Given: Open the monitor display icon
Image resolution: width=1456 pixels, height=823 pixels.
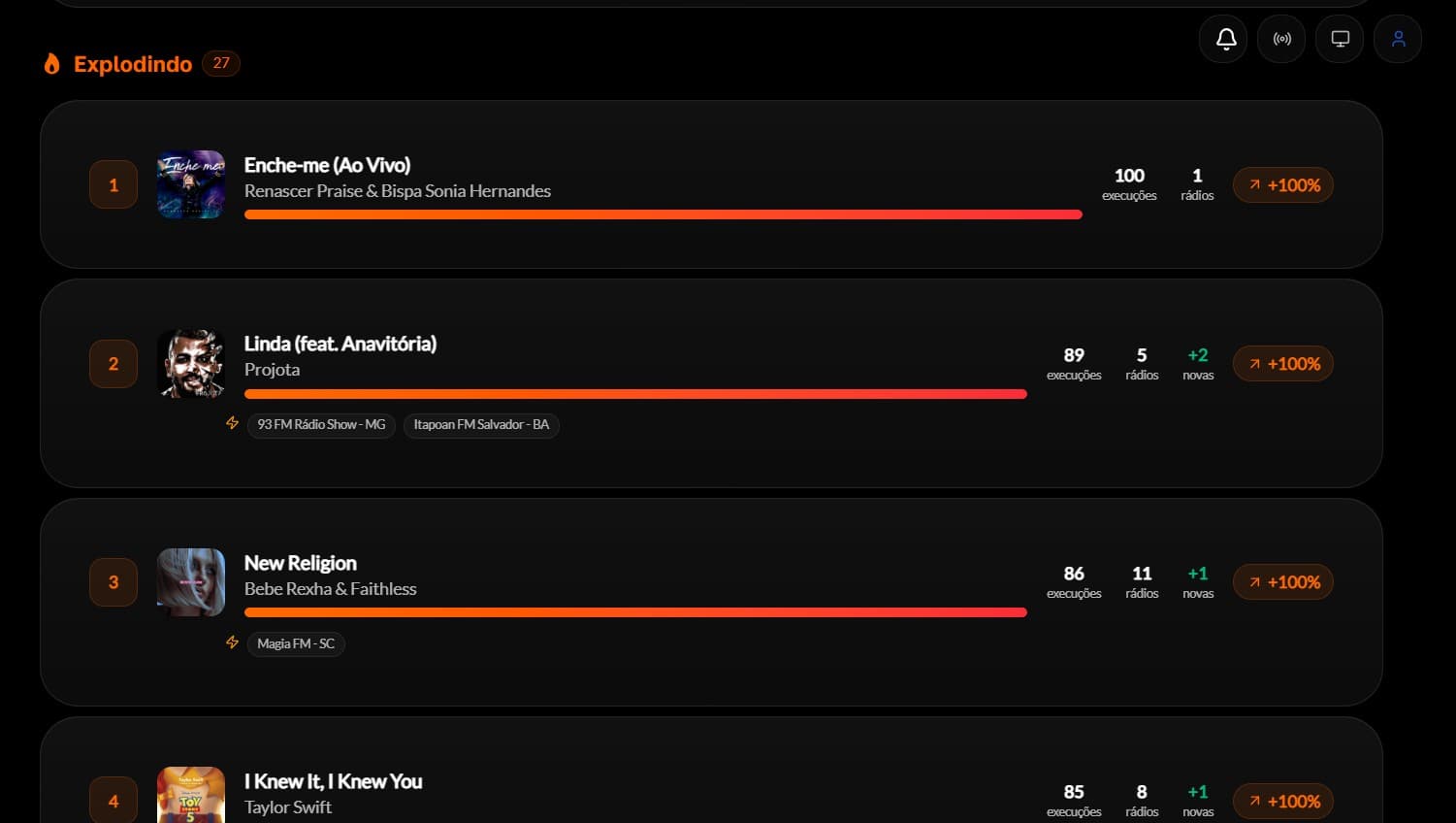Looking at the screenshot, I should (x=1341, y=39).
